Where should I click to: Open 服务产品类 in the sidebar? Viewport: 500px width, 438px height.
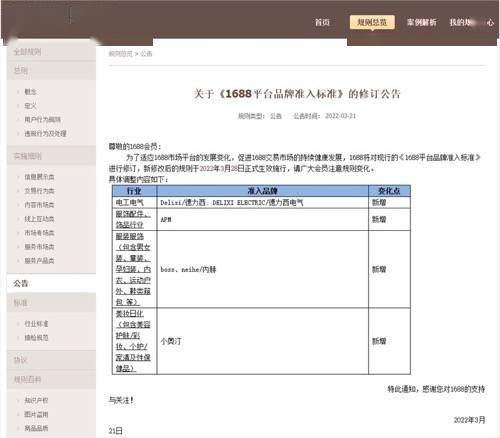pyautogui.click(x=39, y=261)
